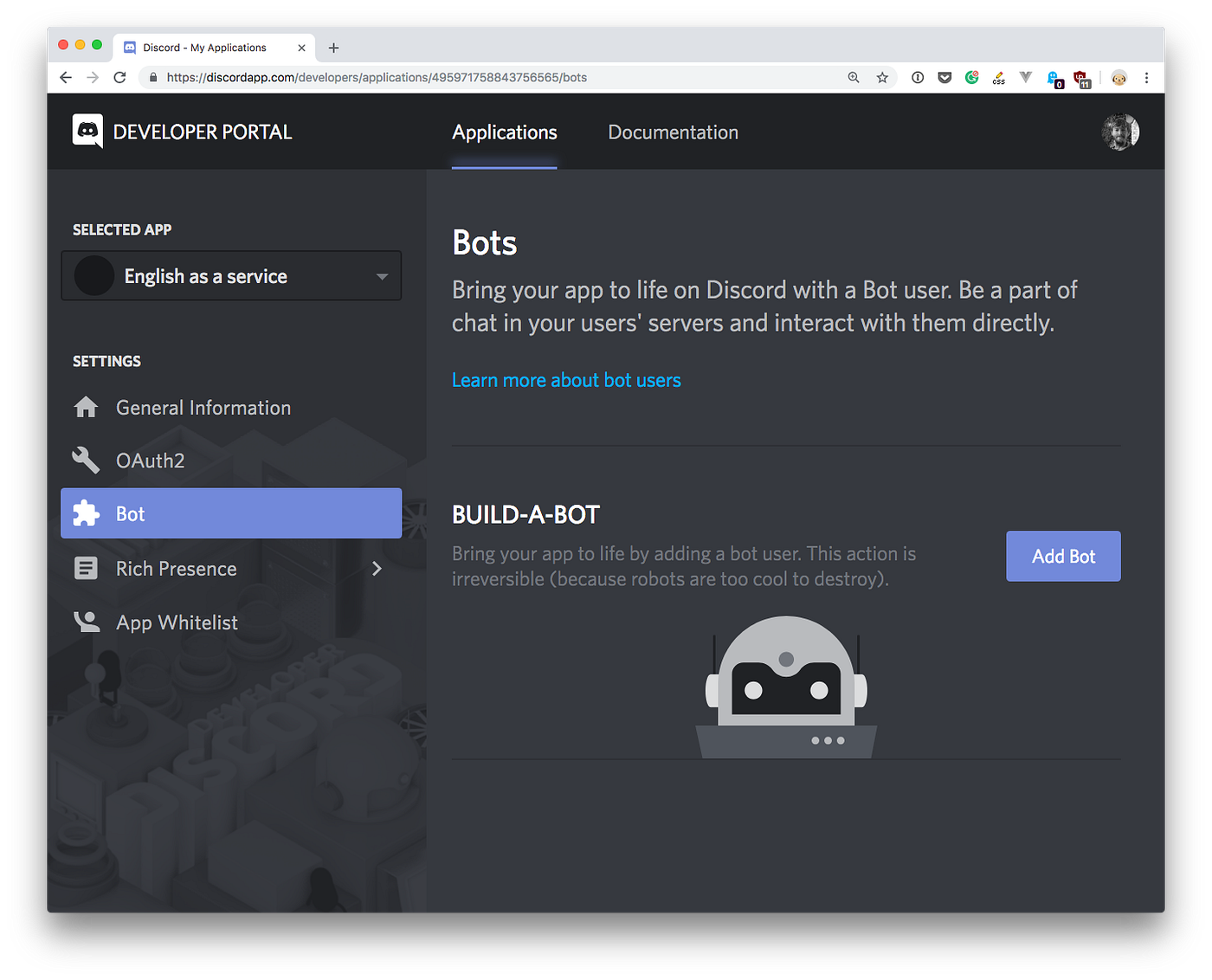1212x980 pixels.
Task: Click the lock icon in the address bar
Action: coord(153,78)
